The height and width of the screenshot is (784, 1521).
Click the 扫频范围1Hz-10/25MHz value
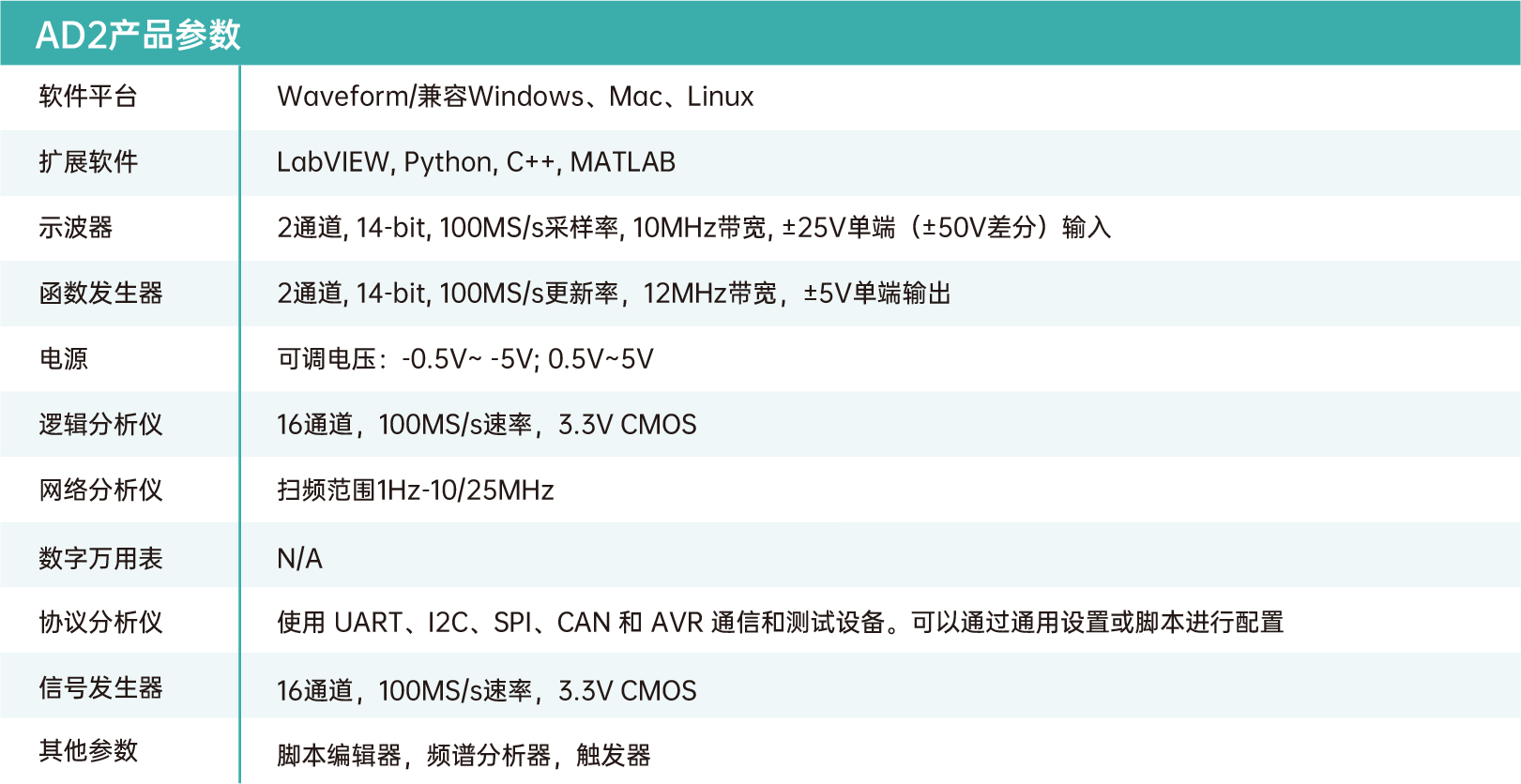(415, 490)
